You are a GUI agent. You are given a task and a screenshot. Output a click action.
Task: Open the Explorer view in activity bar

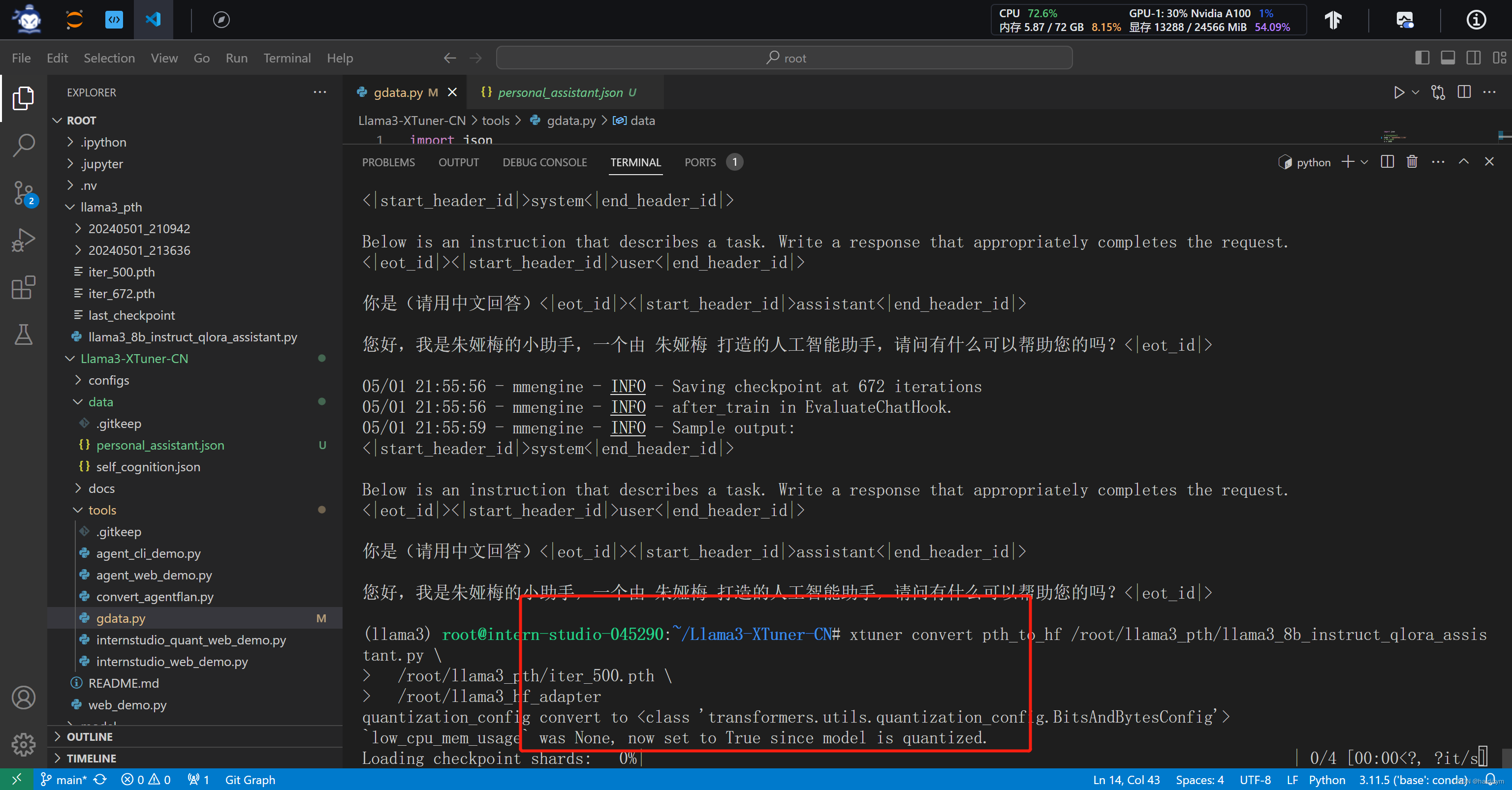pyautogui.click(x=24, y=98)
